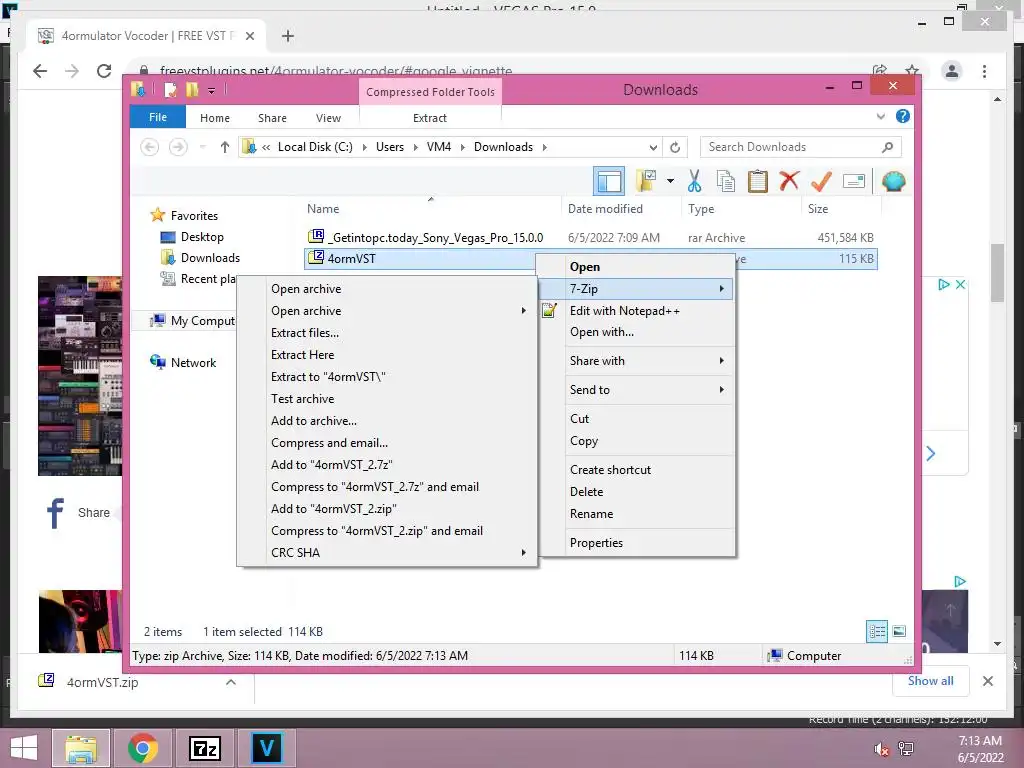Click the Paste clipboard icon in Explorer toolbar

758,181
